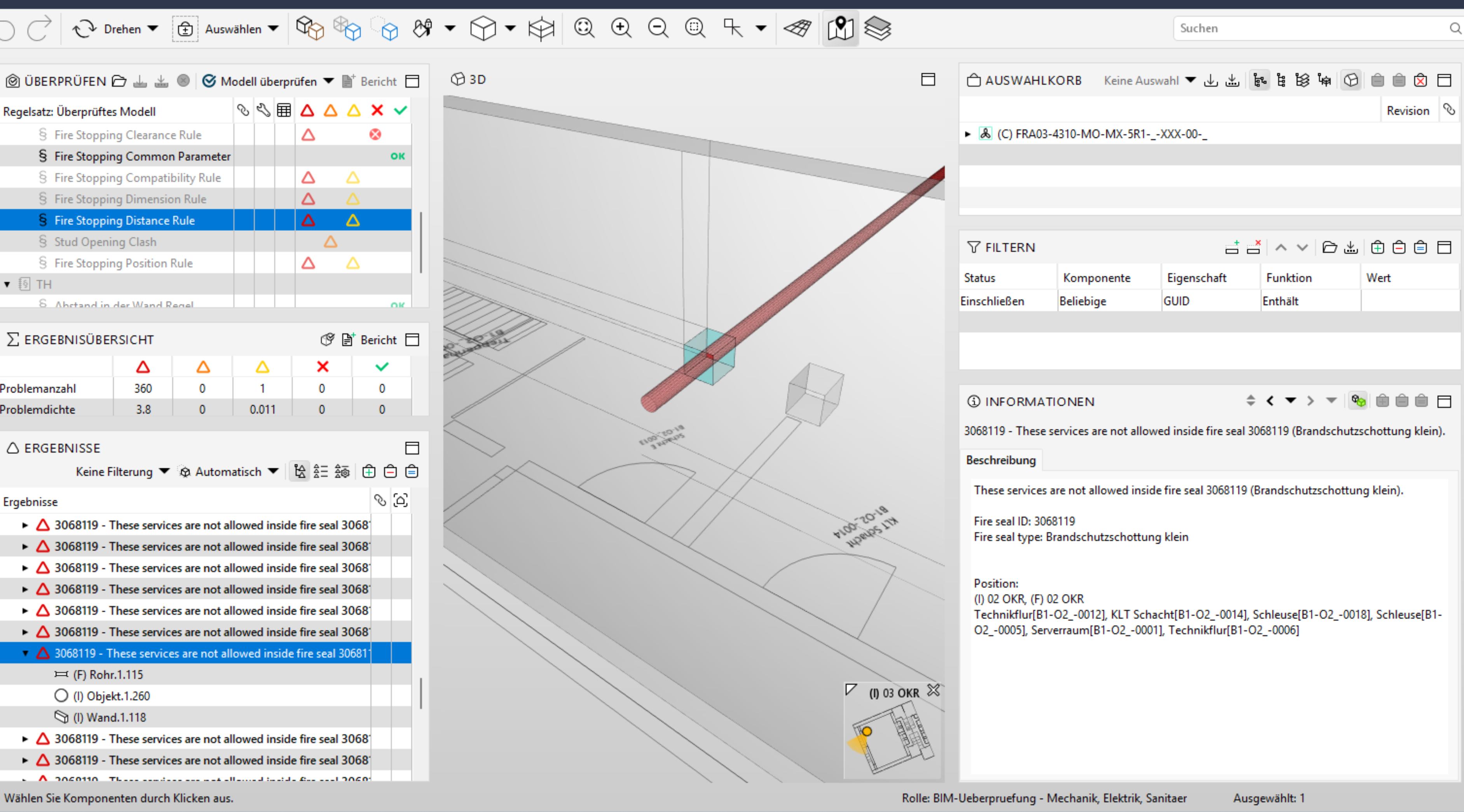Click Bericht in the Überprüfen panel
The width and height of the screenshot is (1464, 812).
pyautogui.click(x=370, y=81)
